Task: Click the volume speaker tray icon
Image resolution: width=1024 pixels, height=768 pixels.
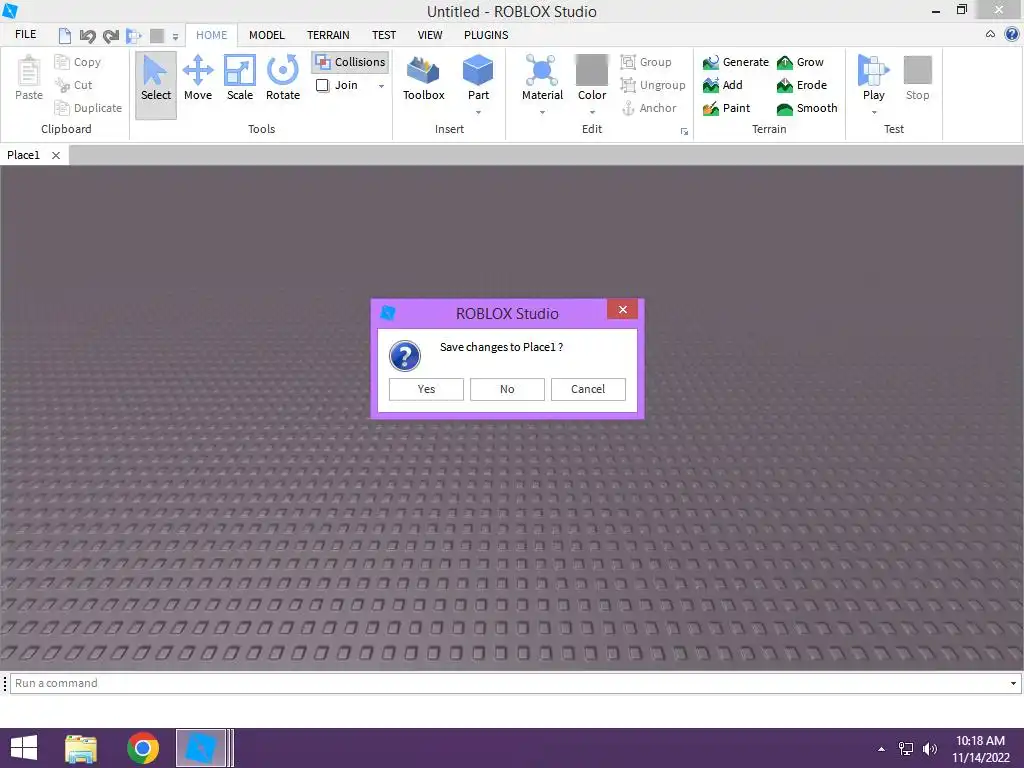Action: (929, 749)
